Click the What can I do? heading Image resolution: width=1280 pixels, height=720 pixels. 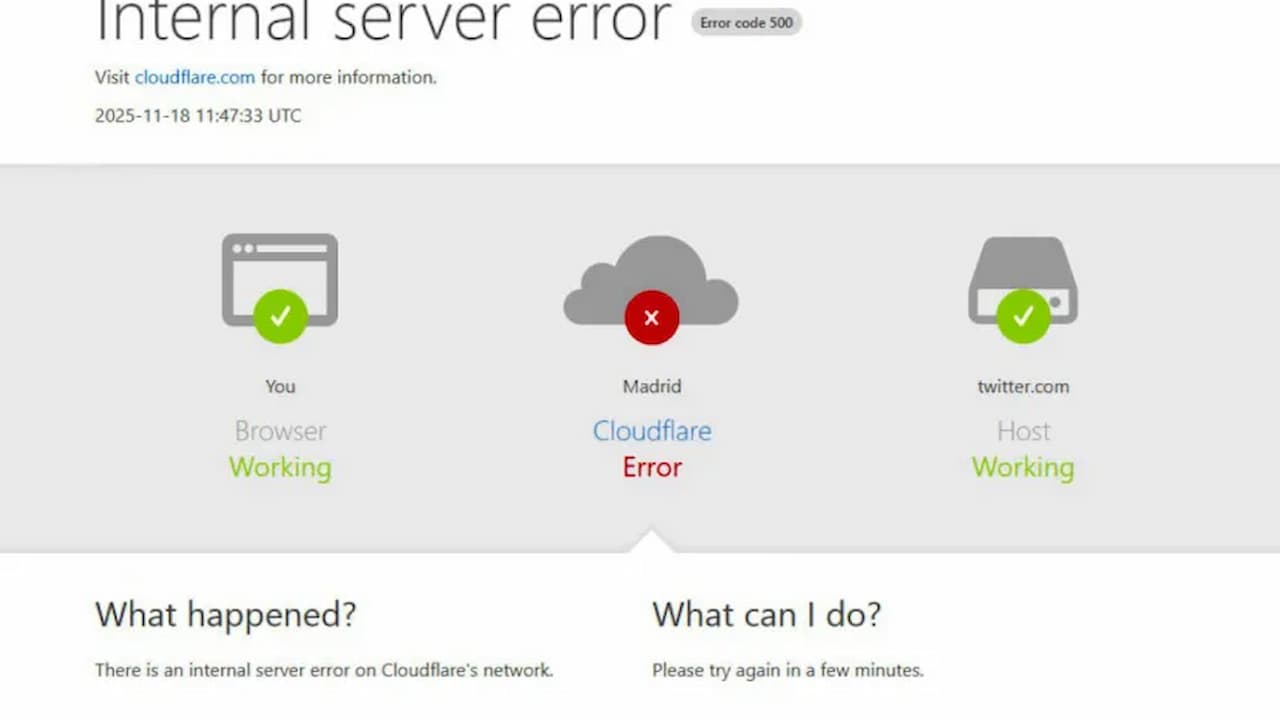coord(767,614)
